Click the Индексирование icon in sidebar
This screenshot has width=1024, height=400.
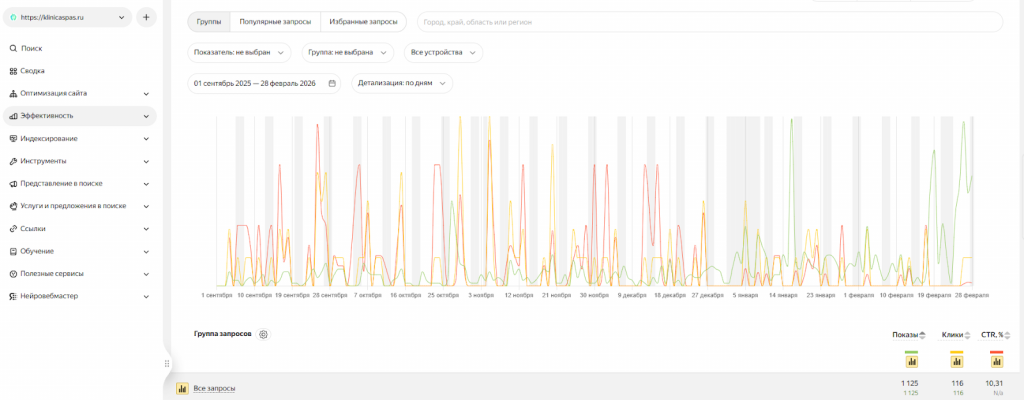click(13, 139)
